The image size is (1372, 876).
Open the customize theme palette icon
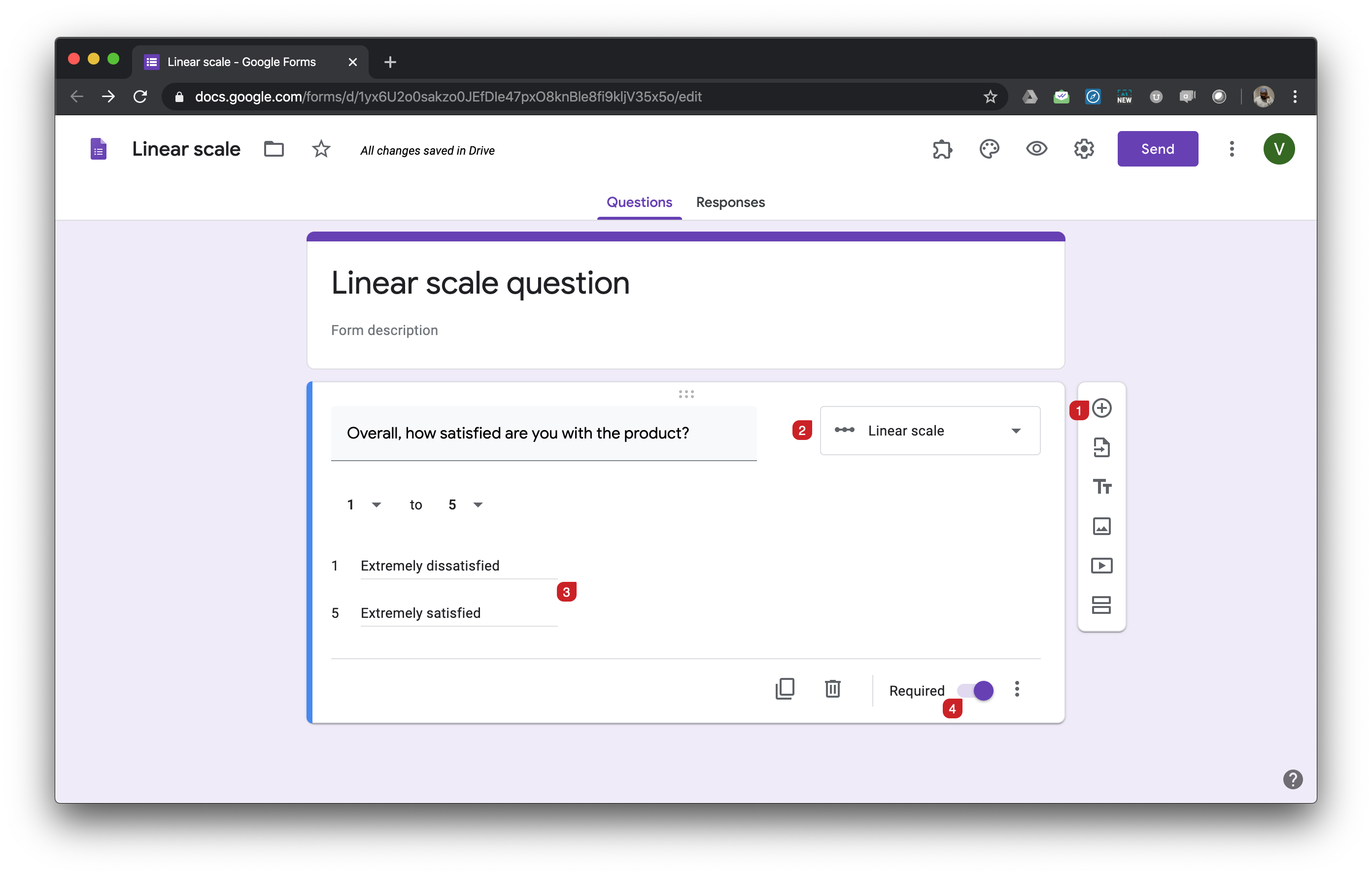tap(989, 149)
